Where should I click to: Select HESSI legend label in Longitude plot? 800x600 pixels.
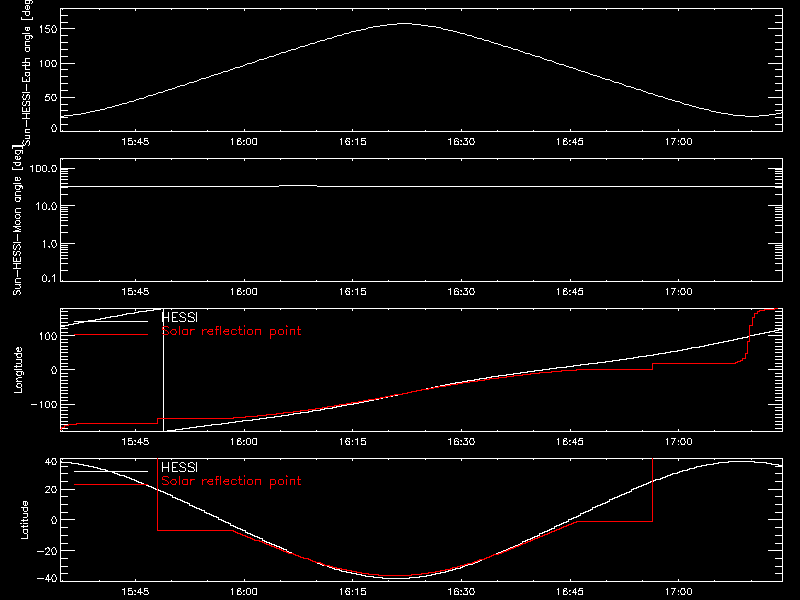[x=180, y=317]
